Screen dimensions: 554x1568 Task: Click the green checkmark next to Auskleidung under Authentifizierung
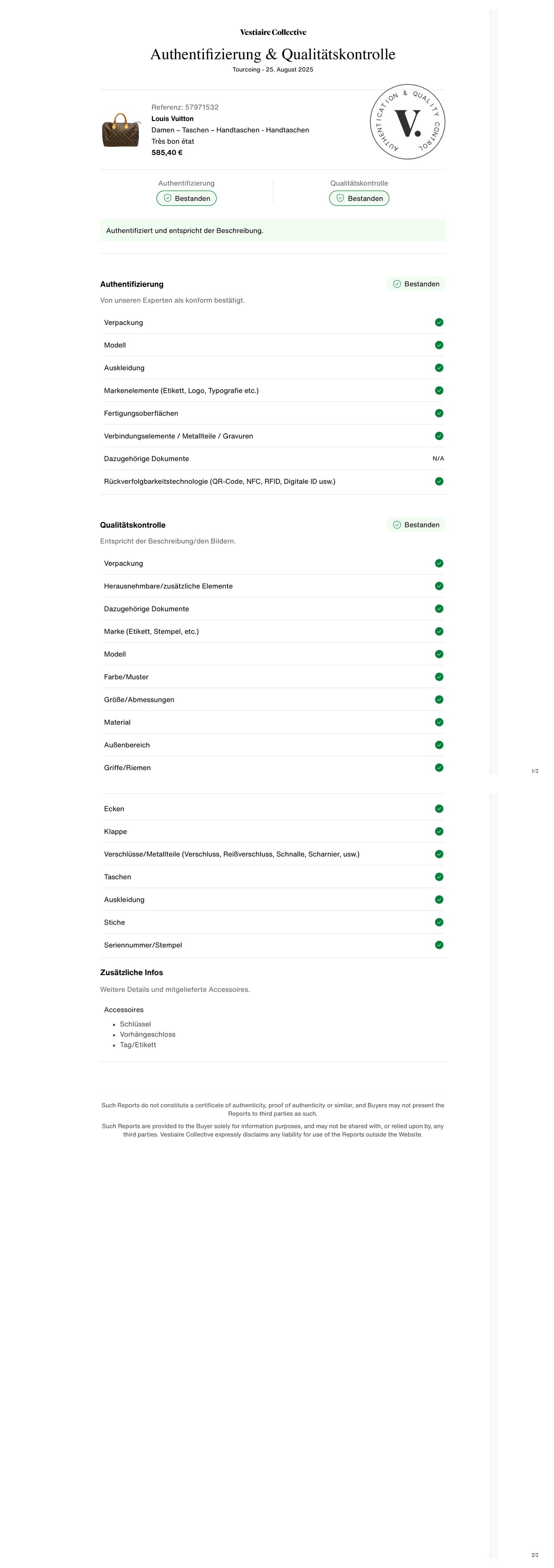click(439, 368)
